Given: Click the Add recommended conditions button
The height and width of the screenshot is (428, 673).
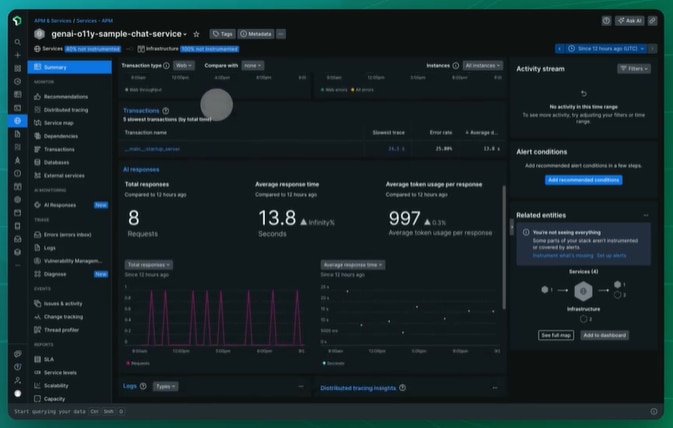Looking at the screenshot, I should (x=583, y=180).
